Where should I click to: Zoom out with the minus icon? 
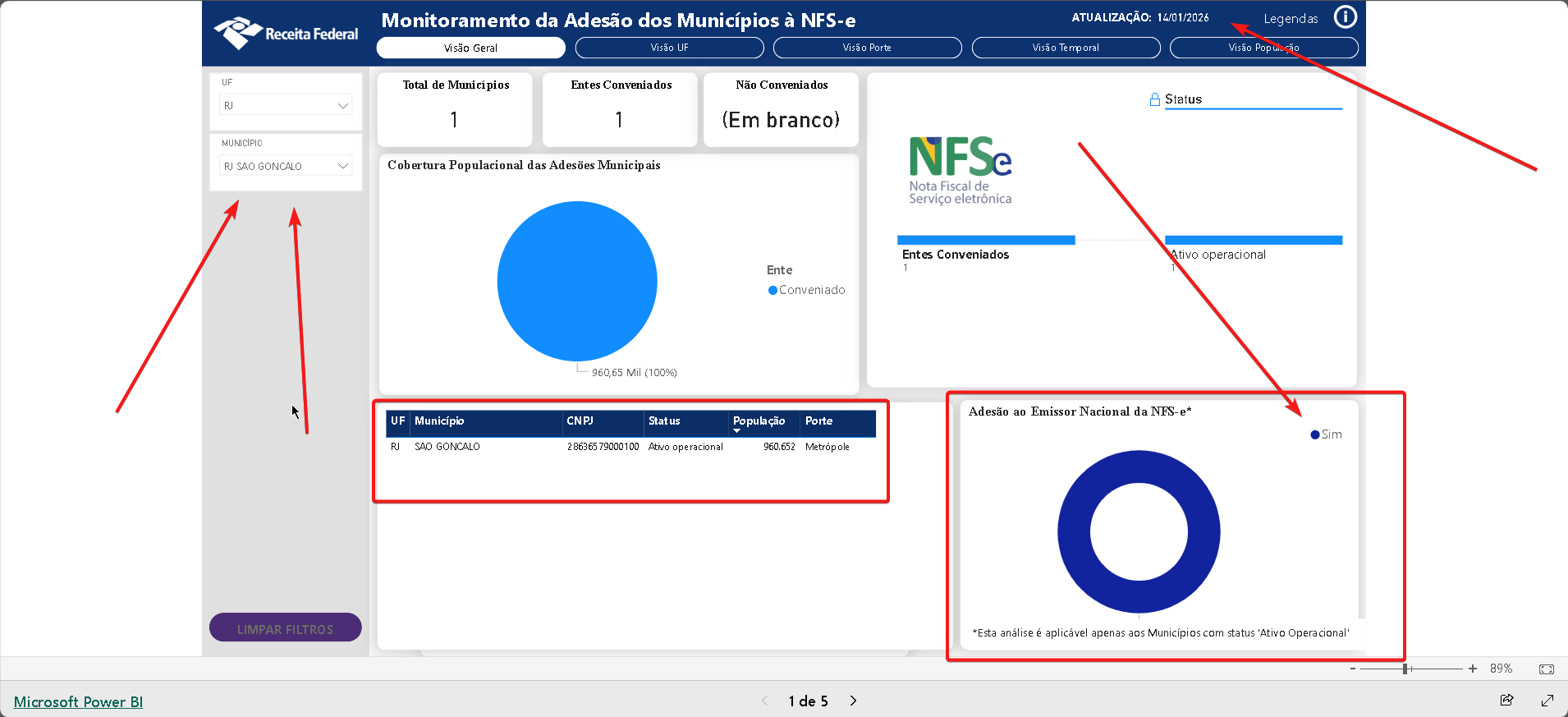pos(1353,669)
